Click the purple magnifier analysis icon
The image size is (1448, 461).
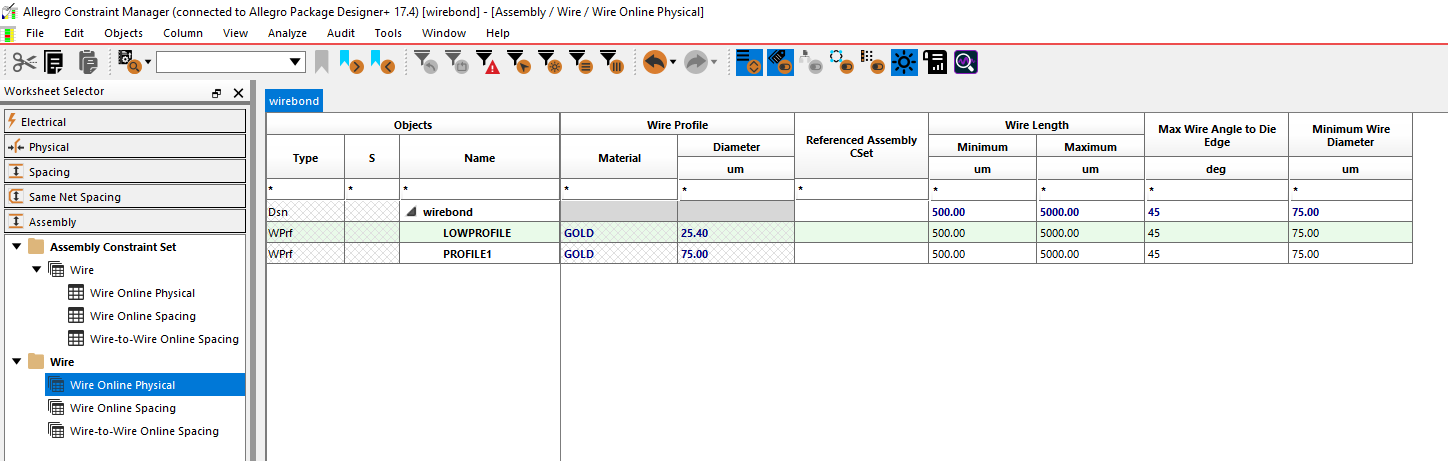point(965,62)
